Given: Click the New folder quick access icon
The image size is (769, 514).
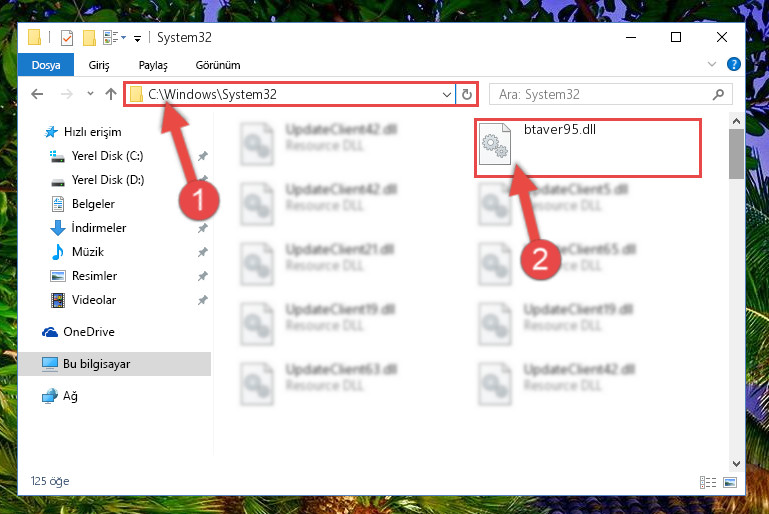Looking at the screenshot, I should coord(89,38).
